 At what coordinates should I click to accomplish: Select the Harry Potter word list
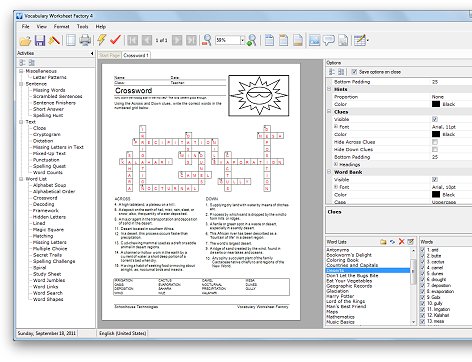(x=340, y=296)
